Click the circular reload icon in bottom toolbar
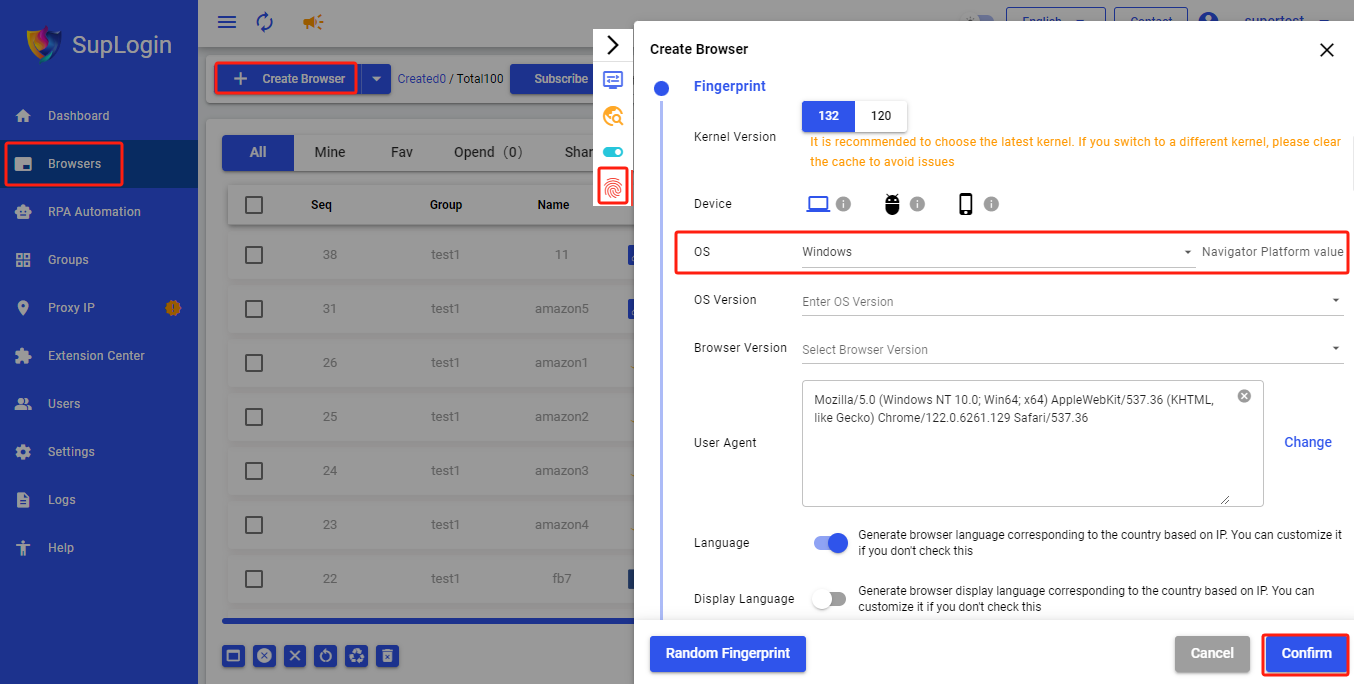The height and width of the screenshot is (684, 1354). pyautogui.click(x=326, y=656)
